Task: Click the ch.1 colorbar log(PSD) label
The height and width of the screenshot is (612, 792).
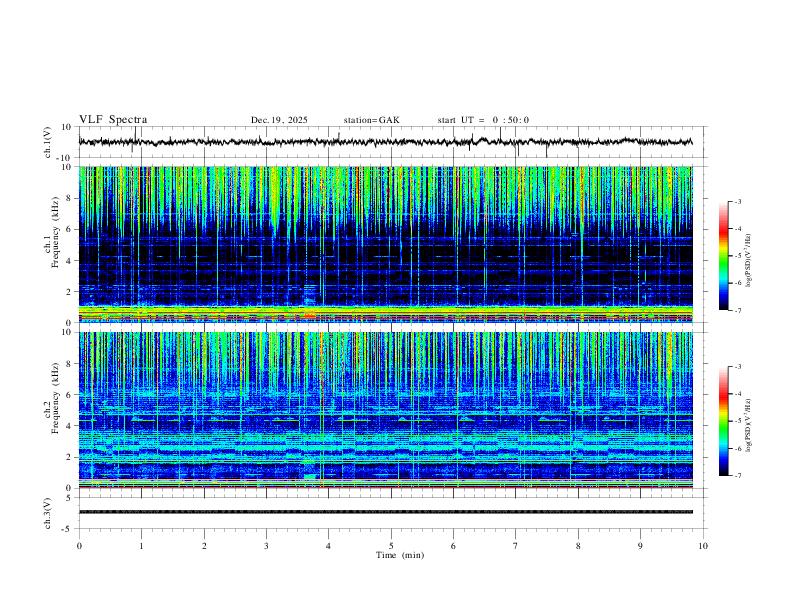Action: click(749, 260)
